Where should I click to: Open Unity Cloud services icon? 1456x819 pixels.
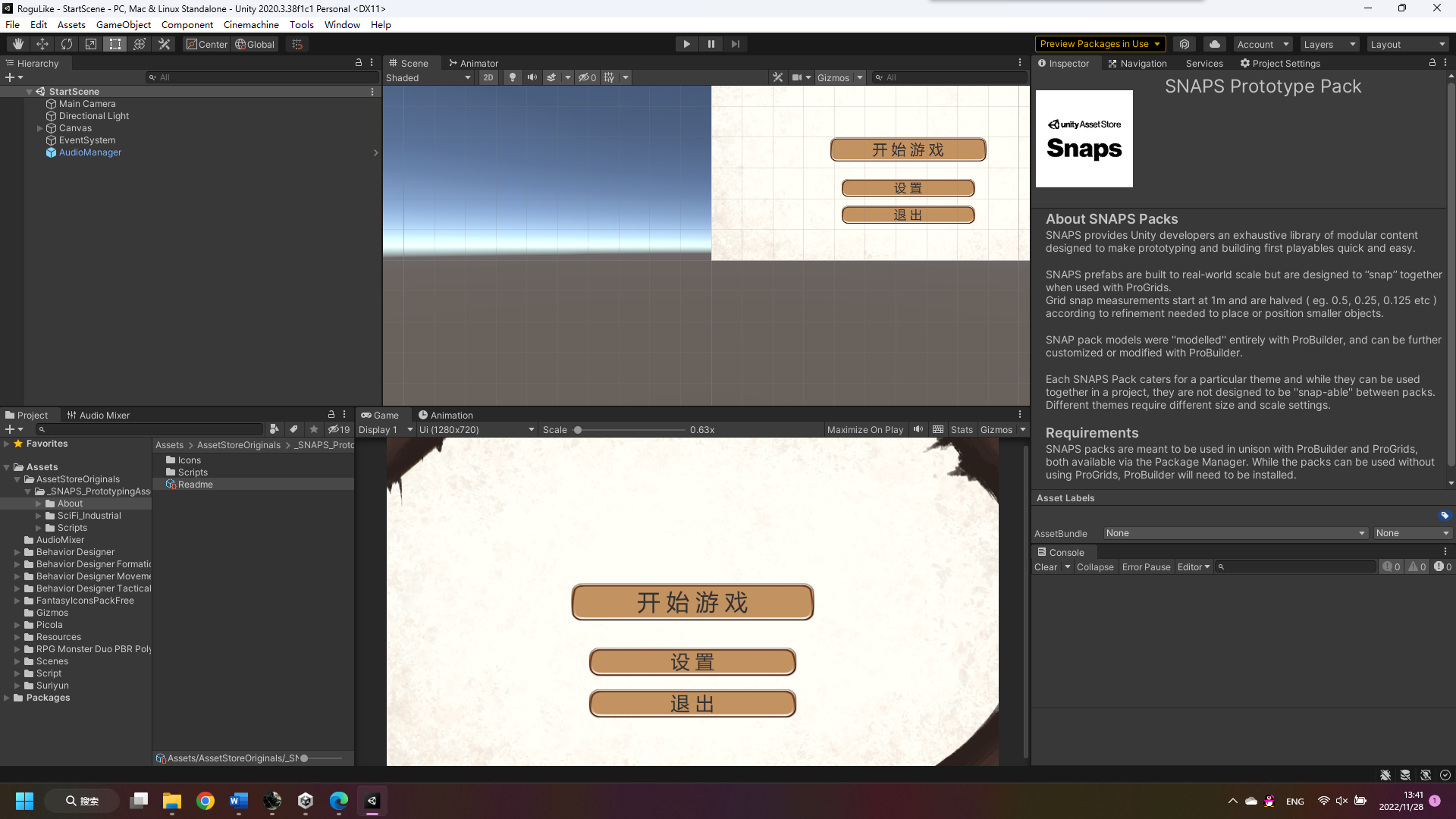(1214, 43)
